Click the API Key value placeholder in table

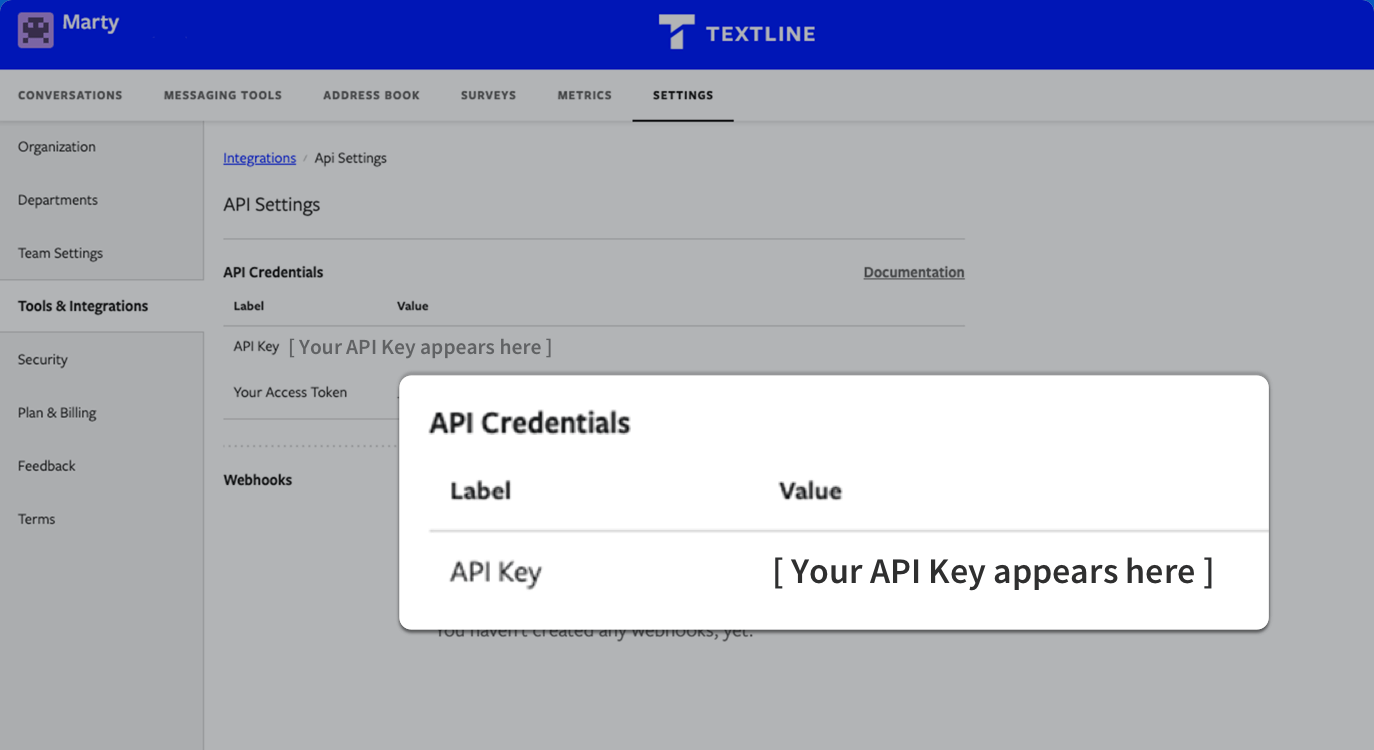coord(420,347)
